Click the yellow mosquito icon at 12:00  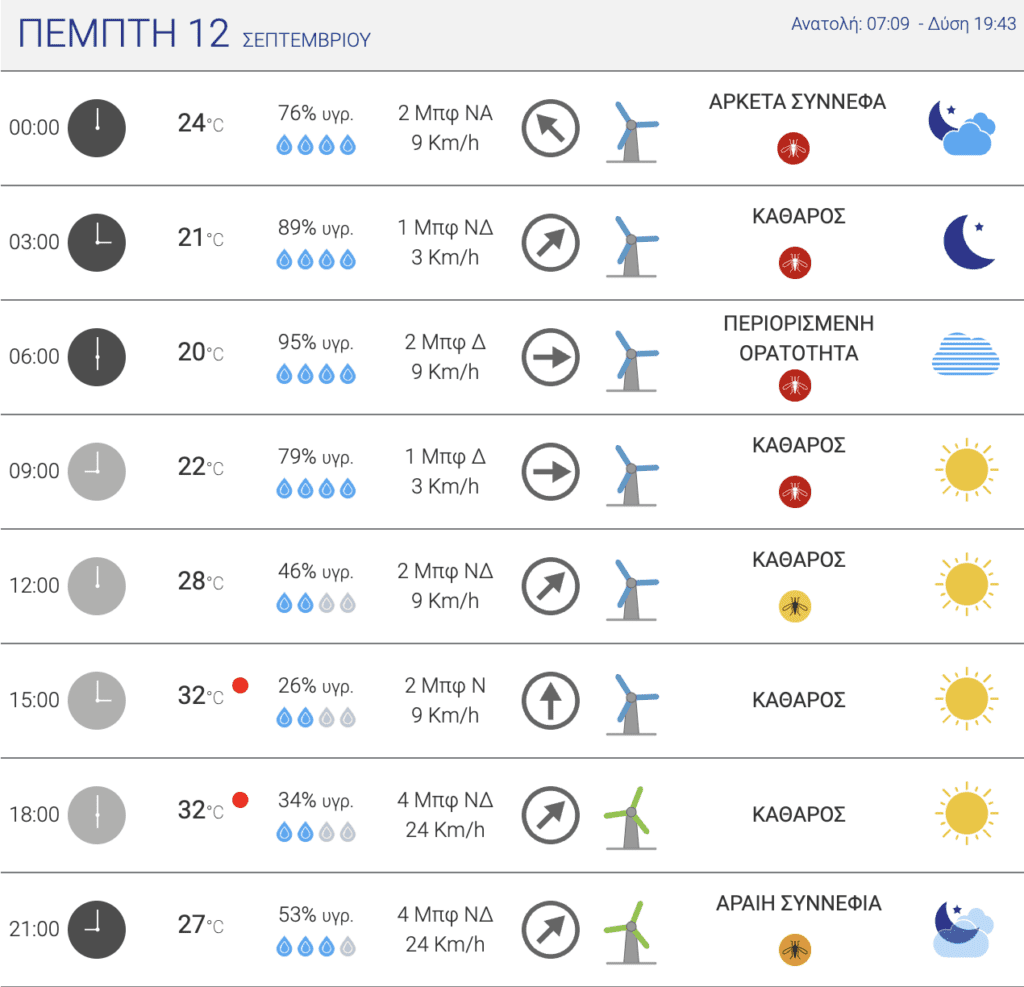click(795, 606)
